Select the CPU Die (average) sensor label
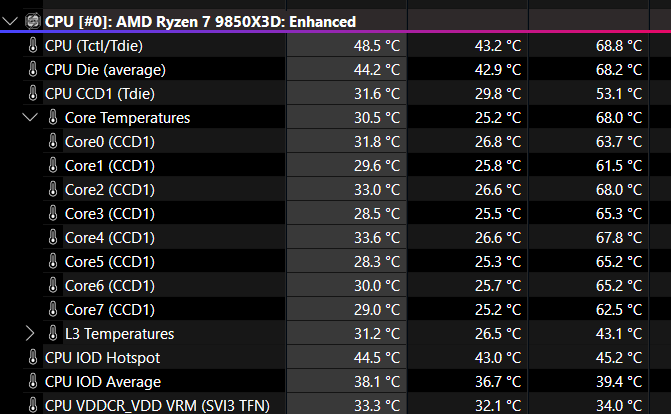 pos(105,70)
